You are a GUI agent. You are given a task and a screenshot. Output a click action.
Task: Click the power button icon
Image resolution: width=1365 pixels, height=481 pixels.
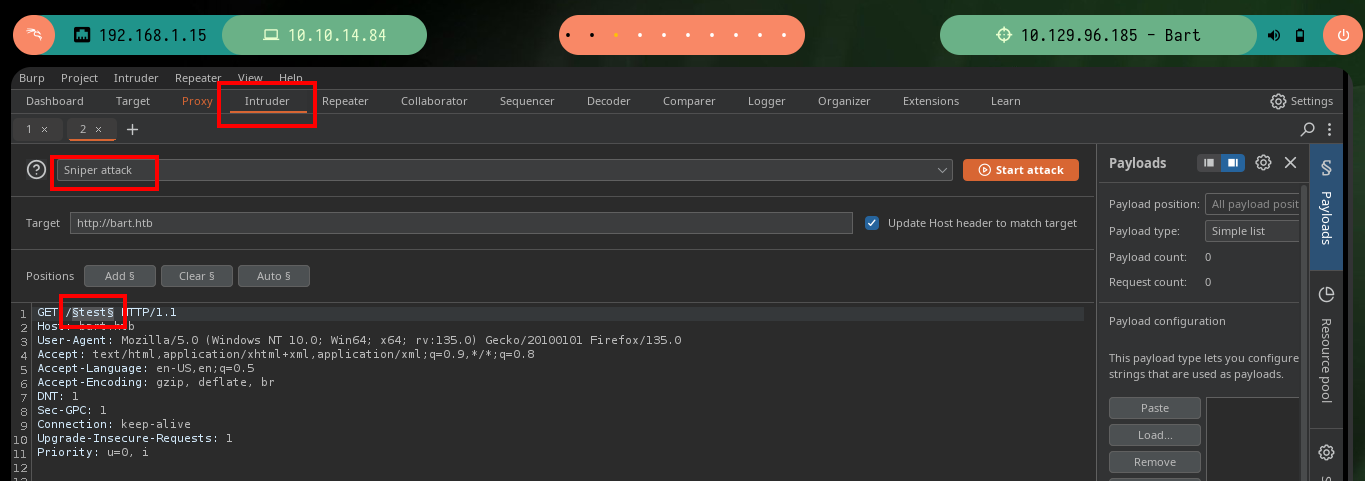pyautogui.click(x=1342, y=35)
